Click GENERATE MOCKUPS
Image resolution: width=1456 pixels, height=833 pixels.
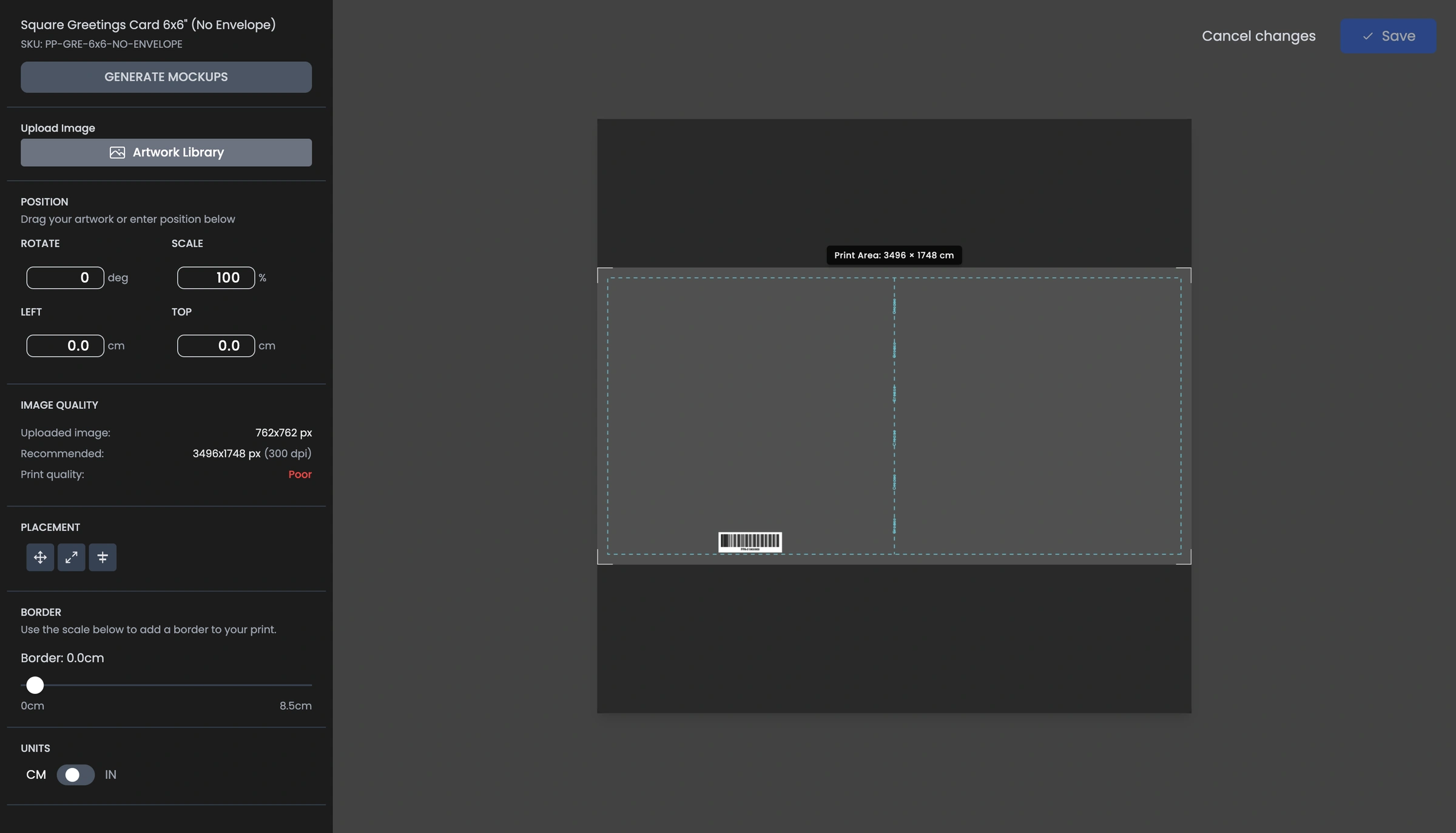click(166, 77)
